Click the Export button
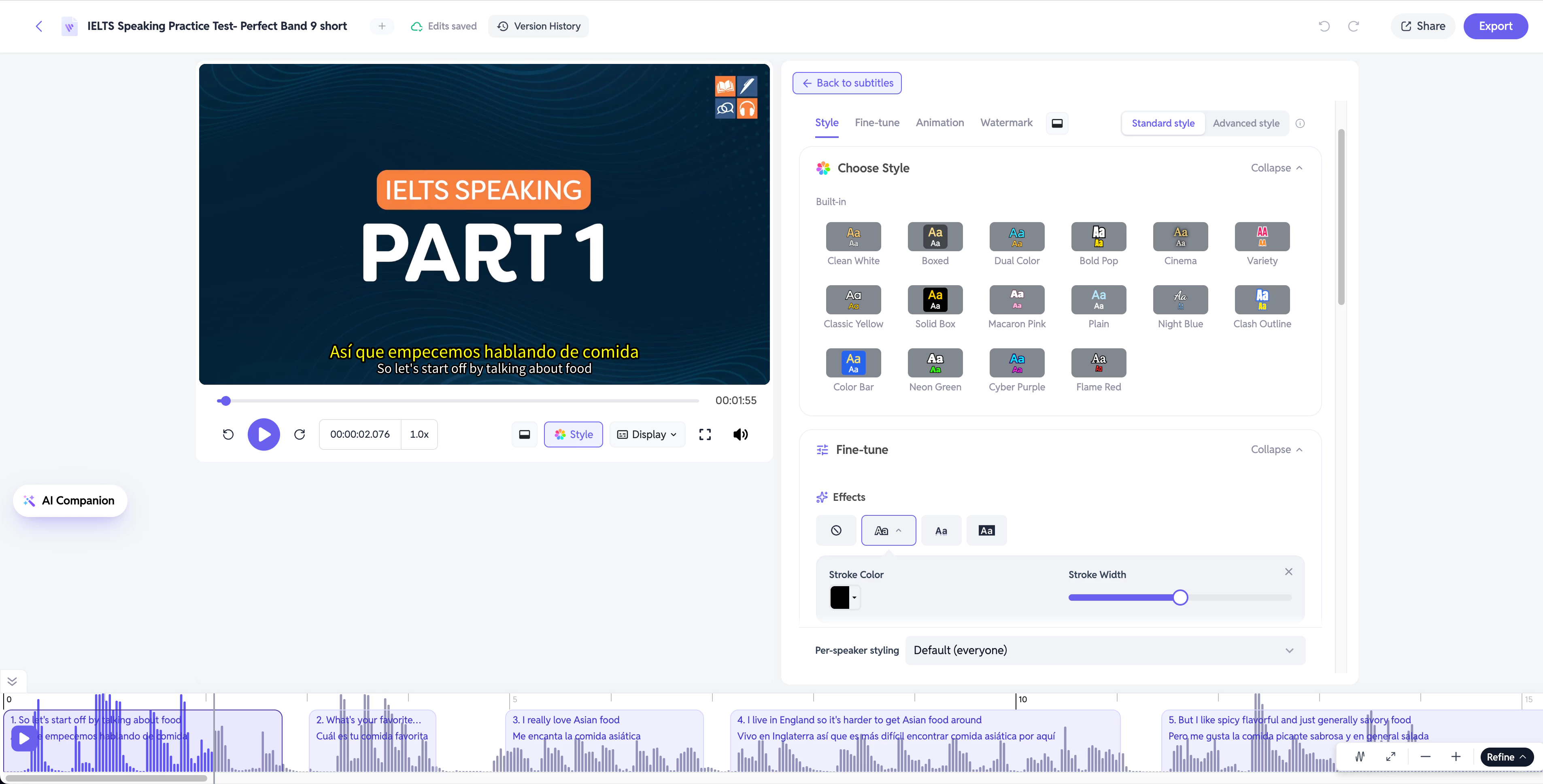The image size is (1543, 784). point(1495,26)
